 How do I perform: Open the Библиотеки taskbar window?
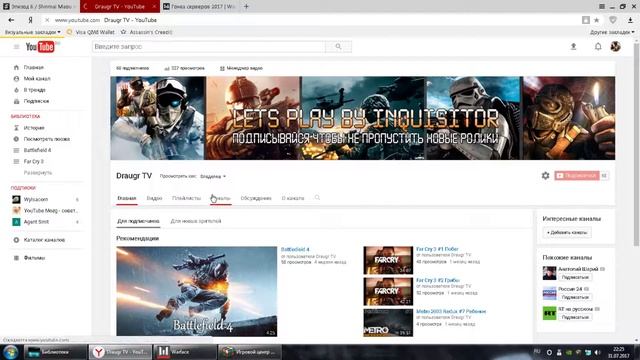click(x=56, y=352)
